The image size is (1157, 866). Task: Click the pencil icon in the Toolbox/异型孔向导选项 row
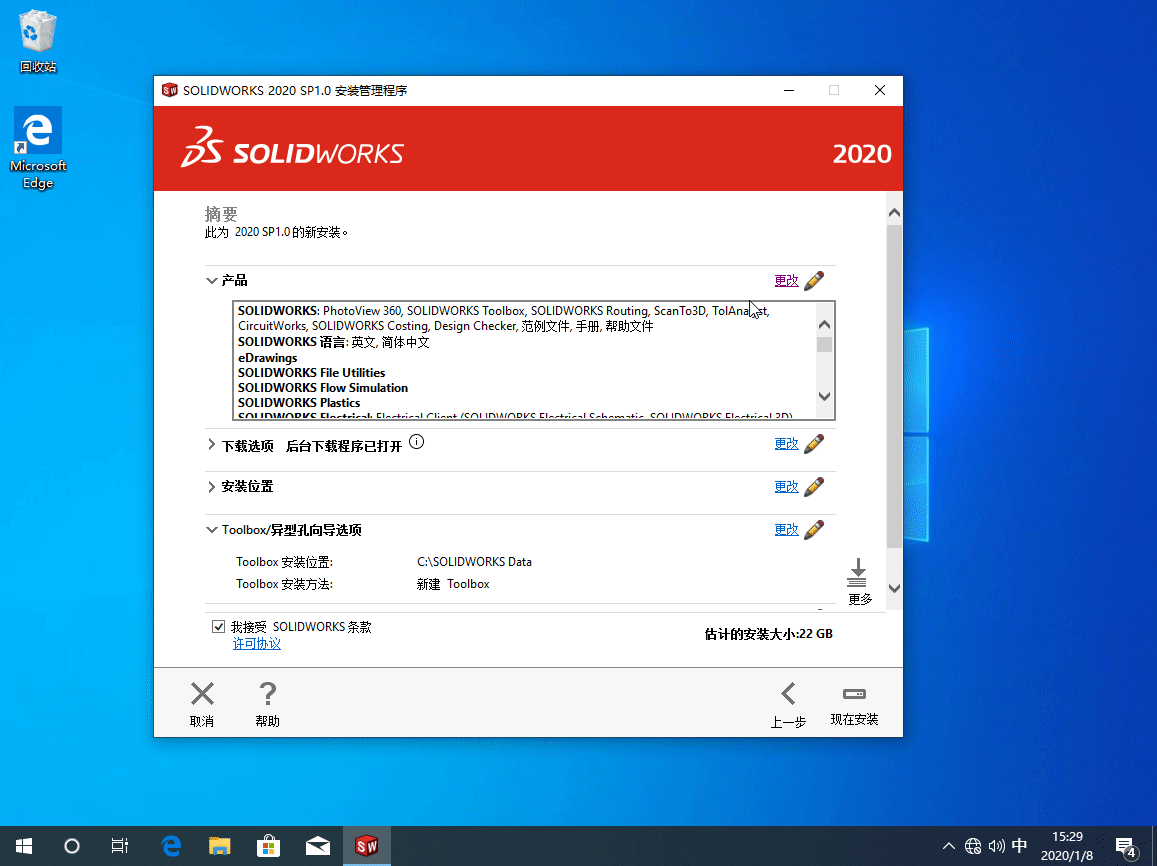click(814, 530)
